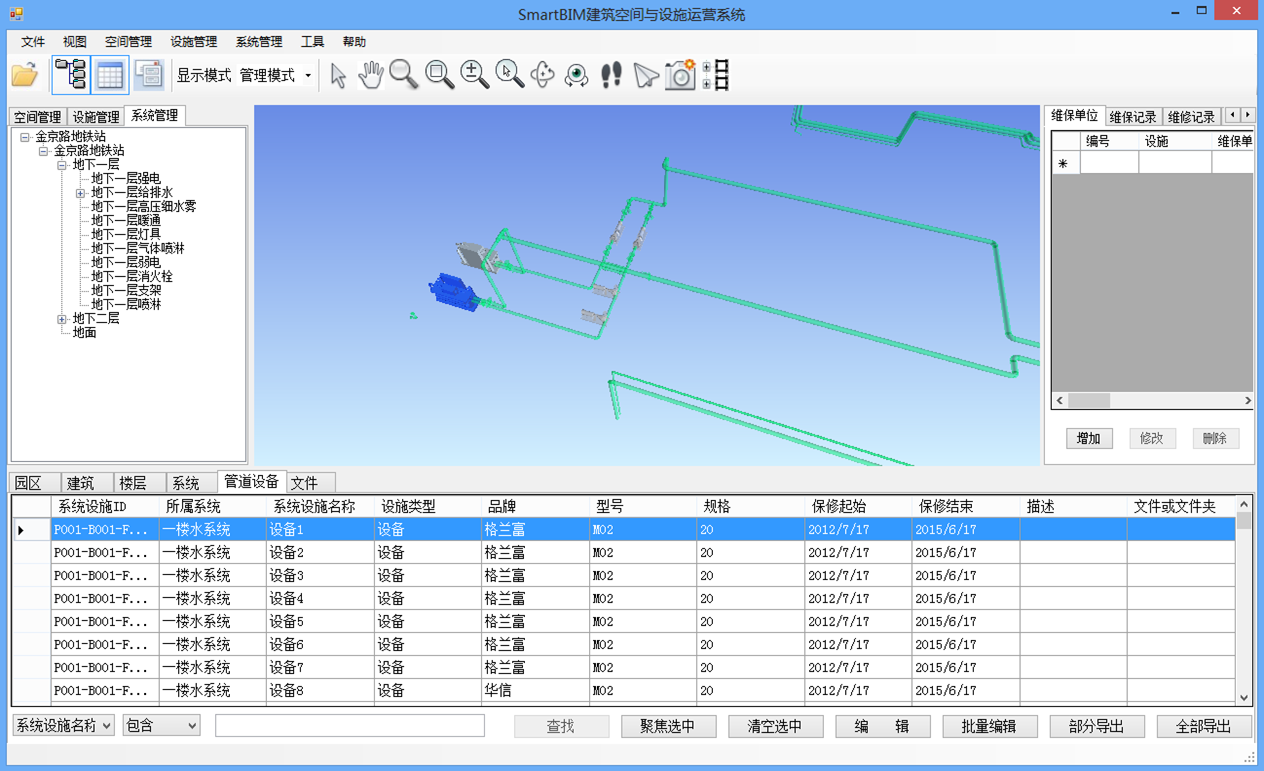The image size is (1264, 771).
Task: Expand the 地下二层 tree node
Action: pyautogui.click(x=62, y=319)
